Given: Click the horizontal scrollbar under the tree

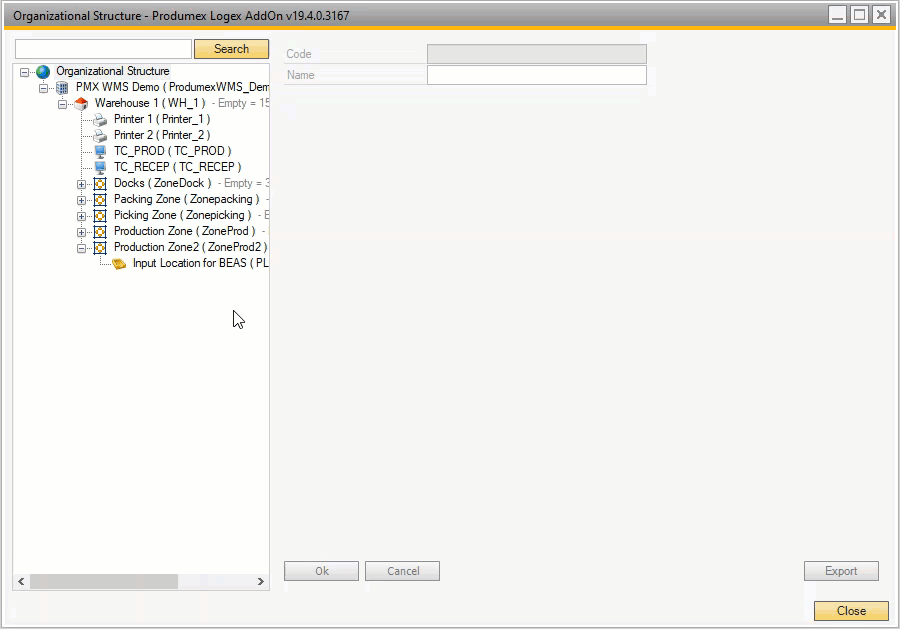Looking at the screenshot, I should pyautogui.click(x=103, y=581).
